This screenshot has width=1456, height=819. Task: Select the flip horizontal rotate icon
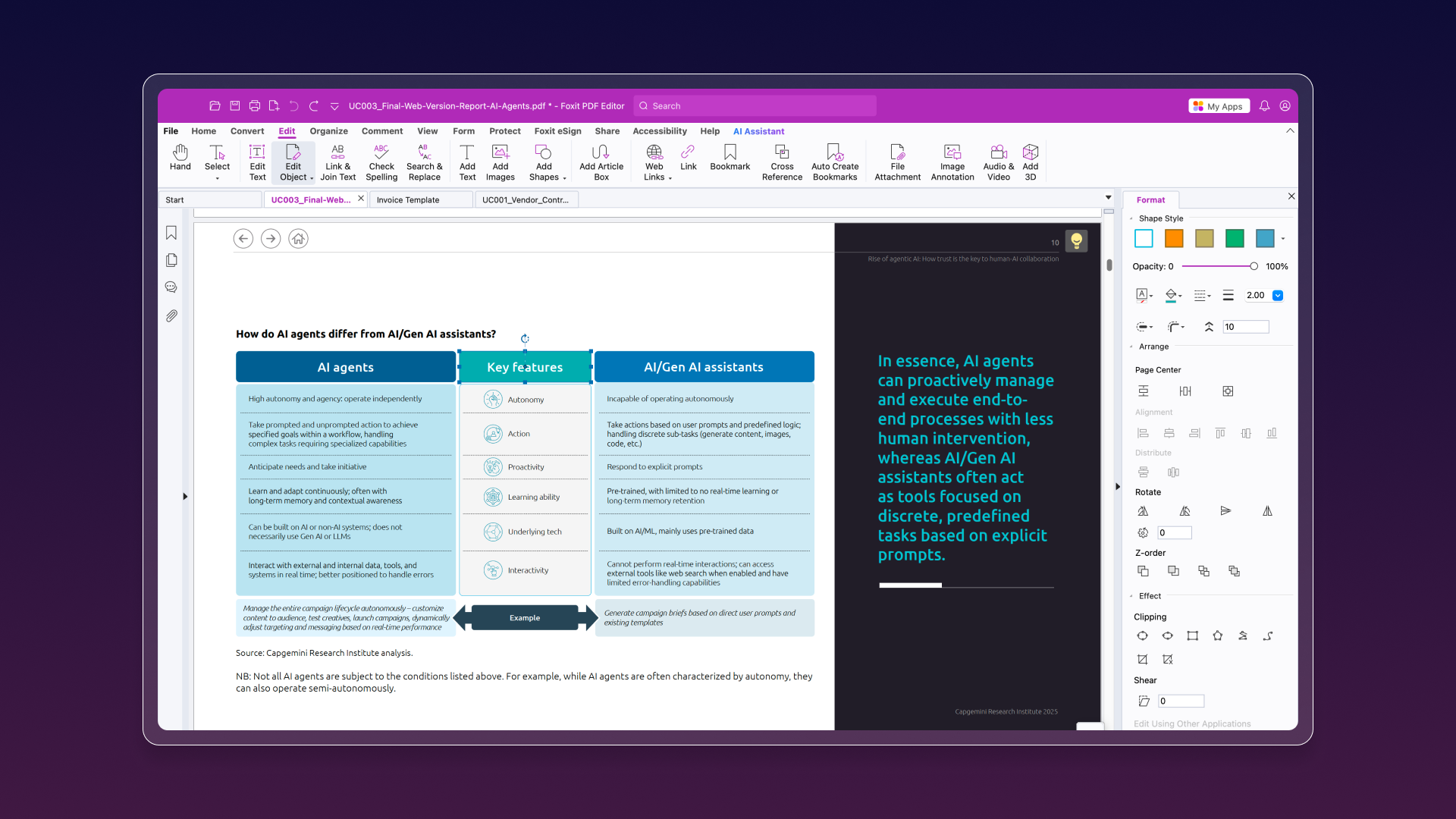point(1266,511)
